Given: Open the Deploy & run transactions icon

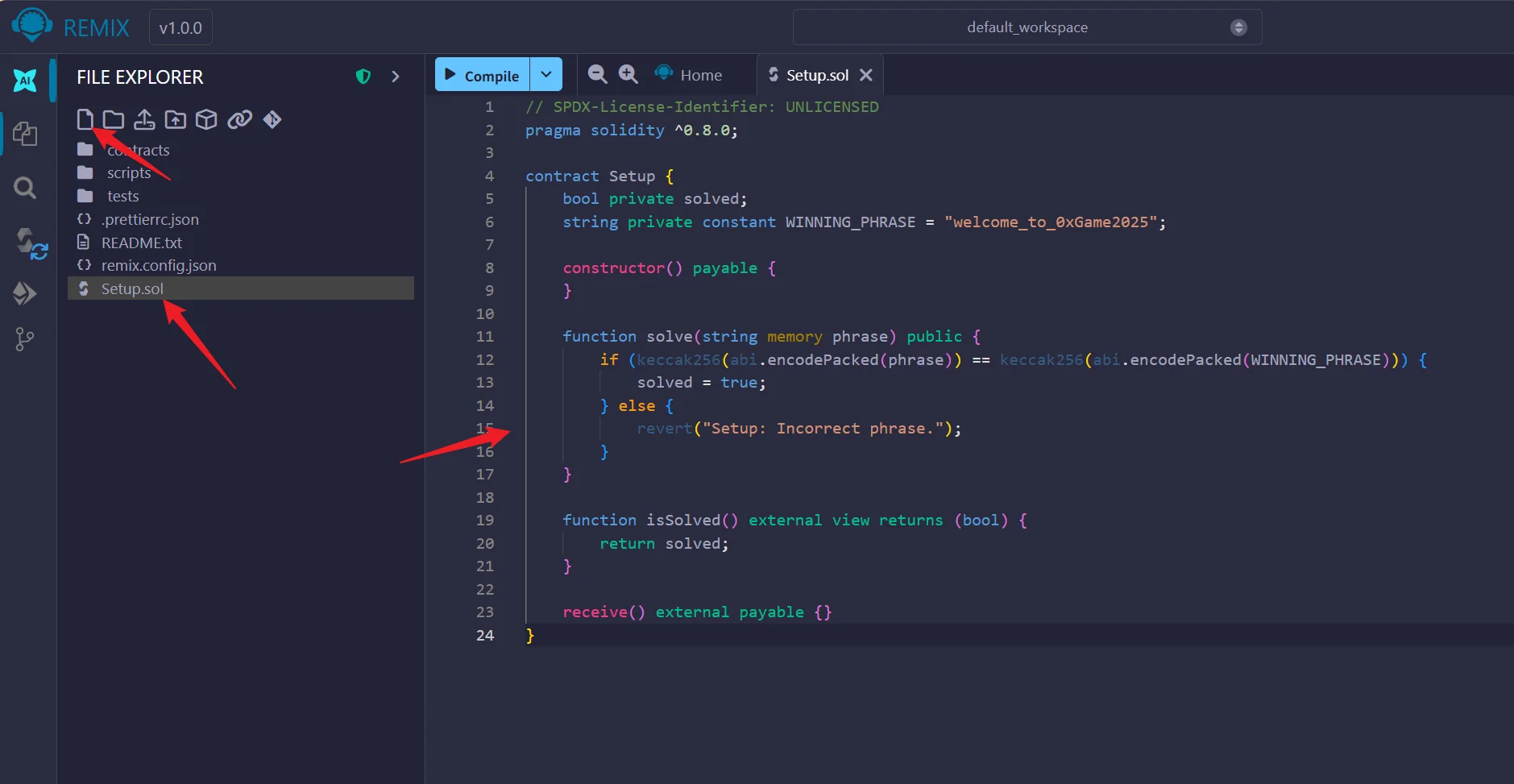Looking at the screenshot, I should click(x=25, y=292).
